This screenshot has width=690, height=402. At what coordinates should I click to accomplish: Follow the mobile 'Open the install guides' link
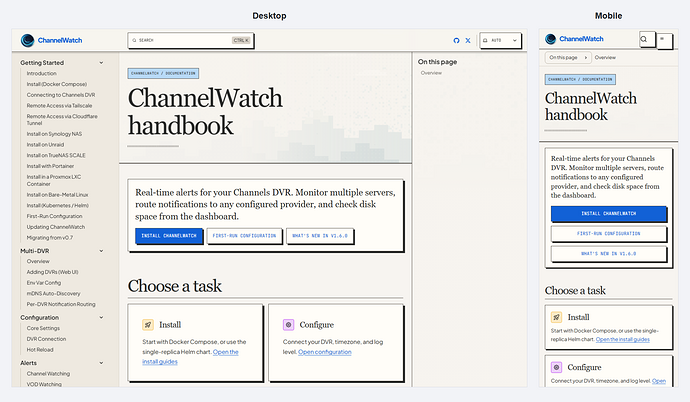[x=623, y=339]
